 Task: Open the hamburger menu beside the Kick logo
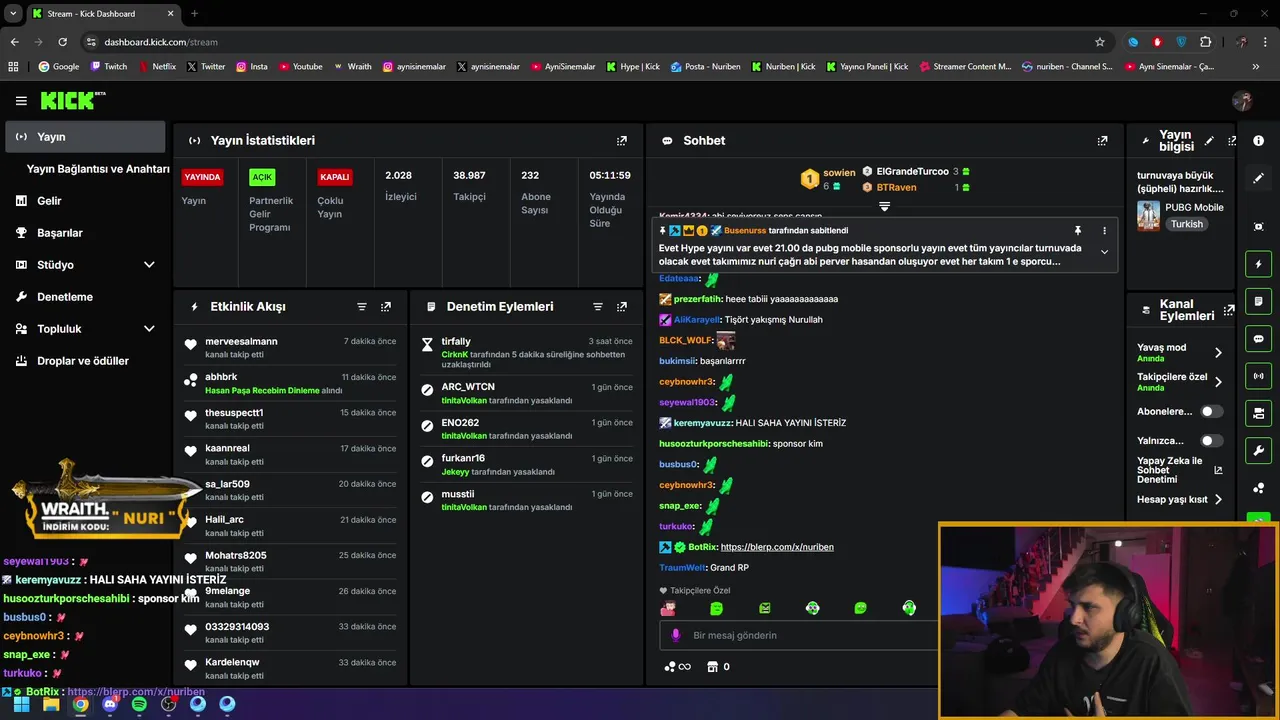[x=21, y=101]
